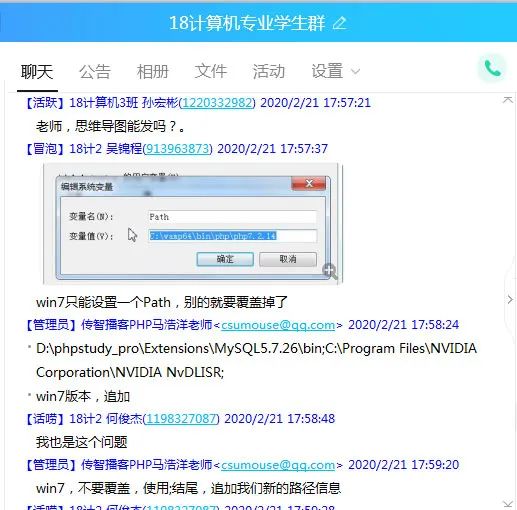Screen dimensions: 517x510
Task: Click the edit pencil icon beside group name
Action: point(340,23)
